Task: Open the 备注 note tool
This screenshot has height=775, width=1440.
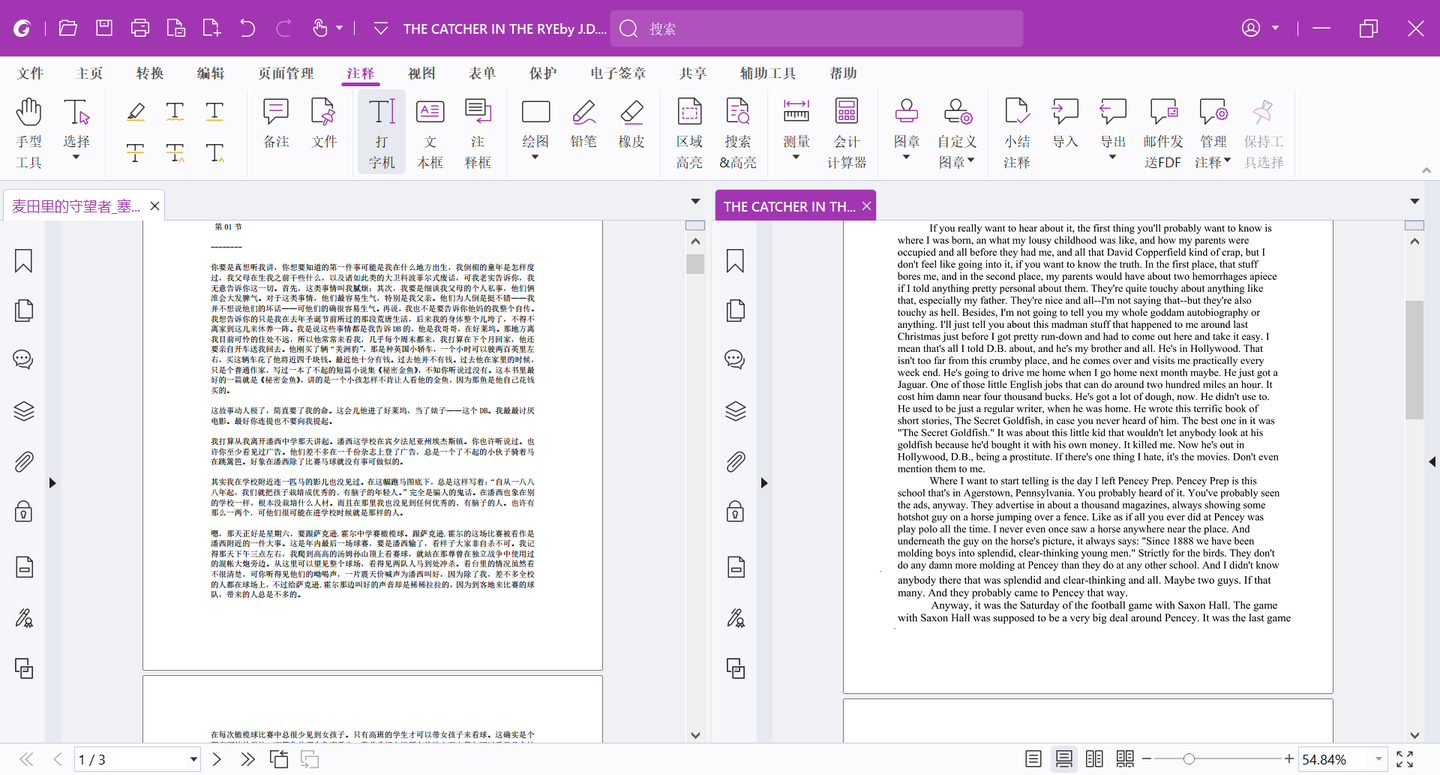Action: tap(276, 125)
